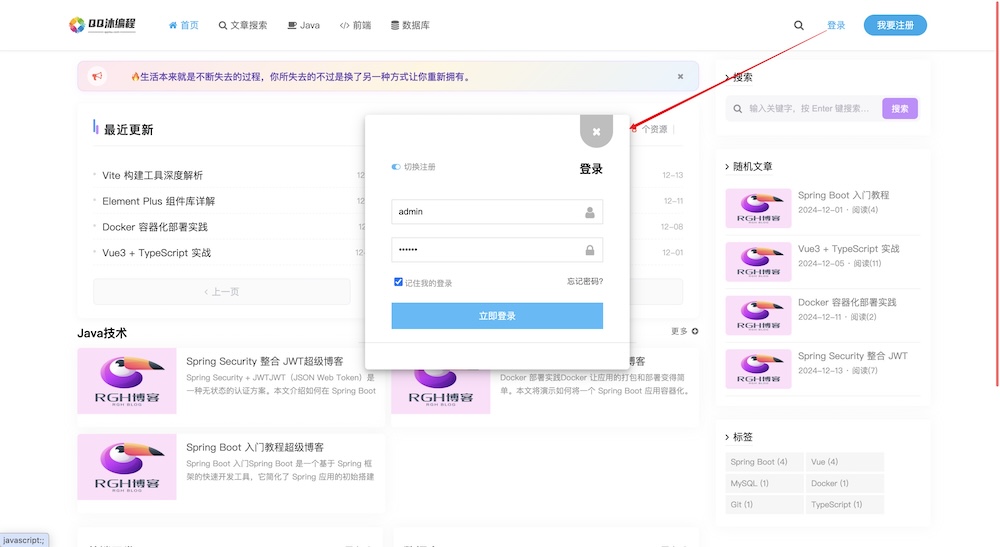Click the 12-13 date in recent list
This screenshot has width=1000, height=547.
point(672,175)
